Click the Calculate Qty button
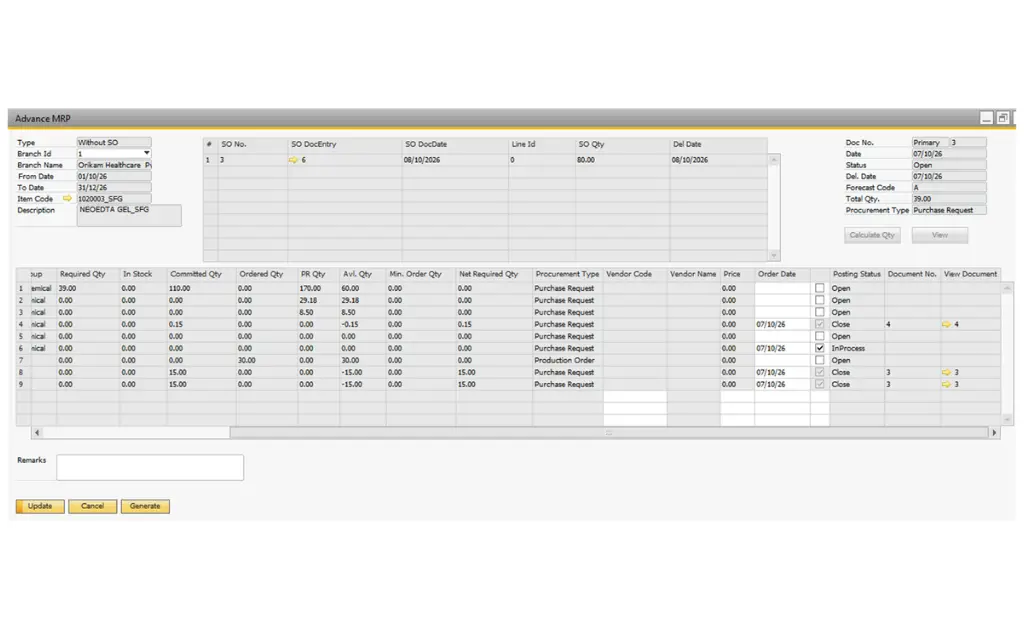The width and height of the screenshot is (1024, 630). tap(872, 235)
